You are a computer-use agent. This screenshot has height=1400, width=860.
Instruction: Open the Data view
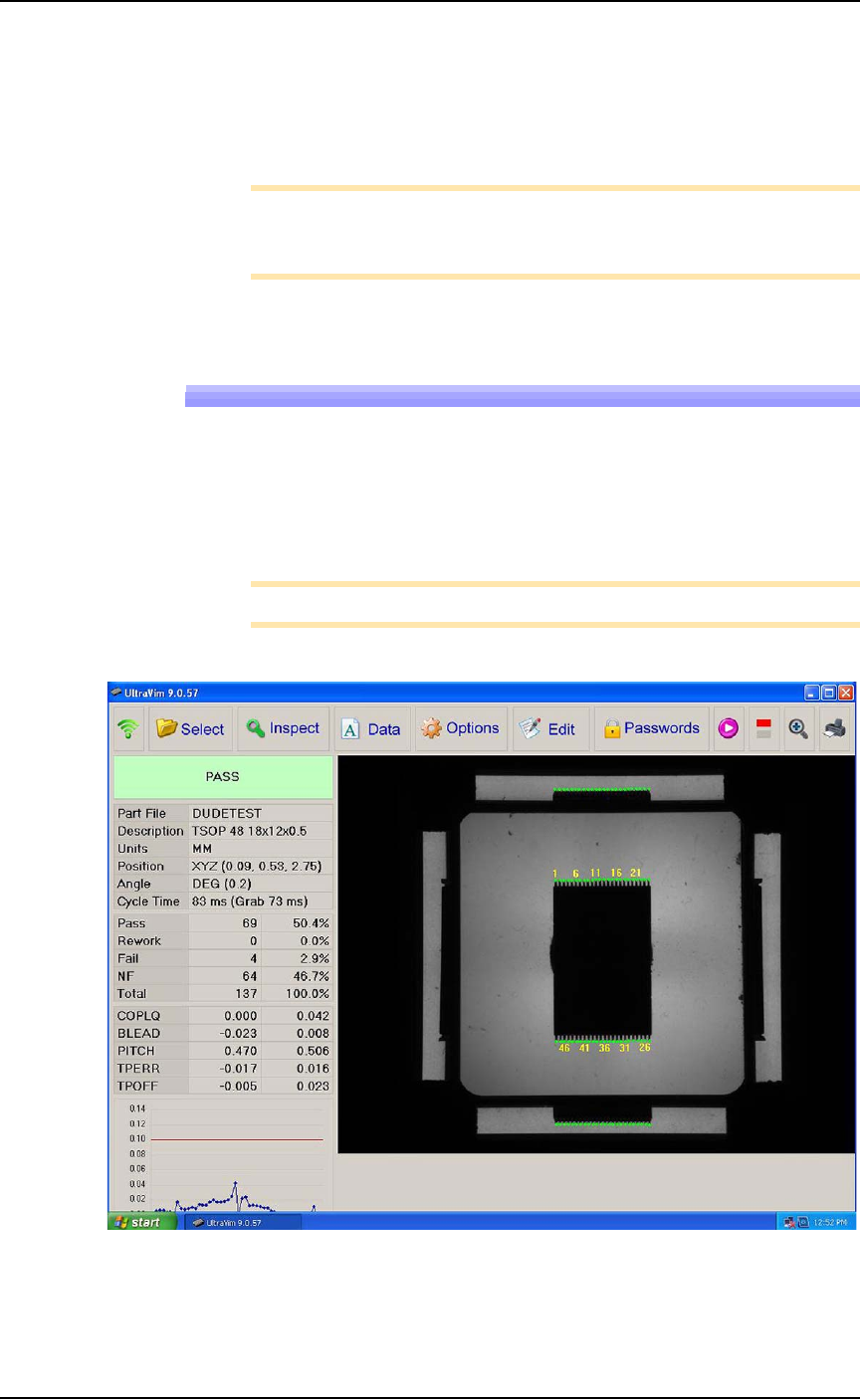371,729
